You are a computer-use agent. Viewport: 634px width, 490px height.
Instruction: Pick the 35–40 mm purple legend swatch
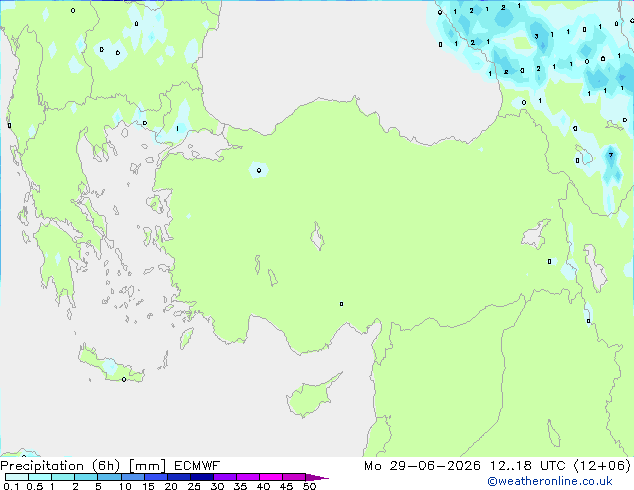tap(248, 477)
